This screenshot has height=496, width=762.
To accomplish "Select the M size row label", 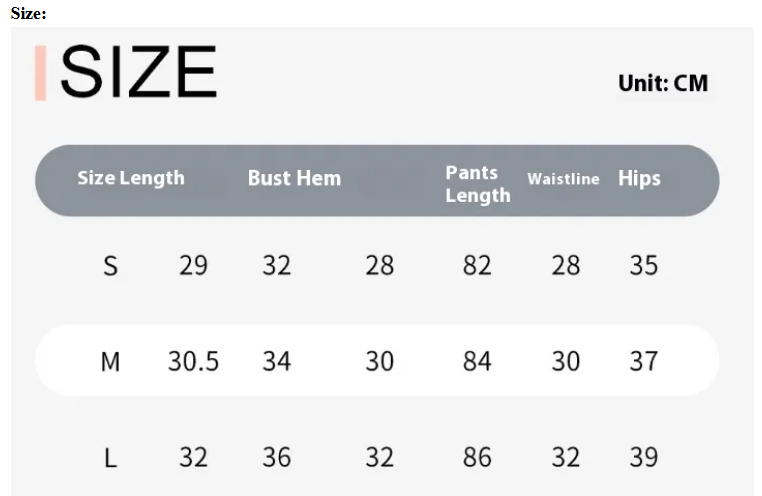I will [x=110, y=361].
